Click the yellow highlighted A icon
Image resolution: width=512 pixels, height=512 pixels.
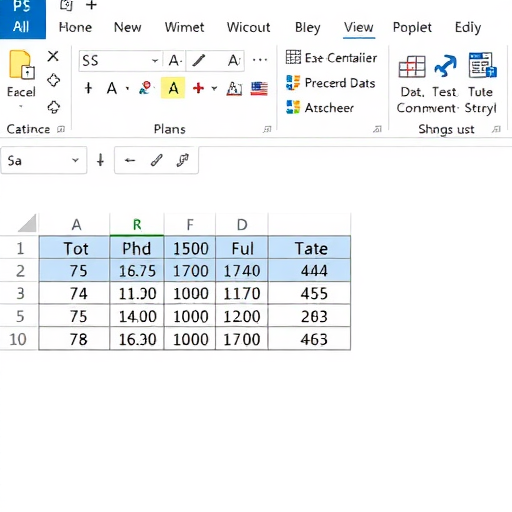click(173, 88)
